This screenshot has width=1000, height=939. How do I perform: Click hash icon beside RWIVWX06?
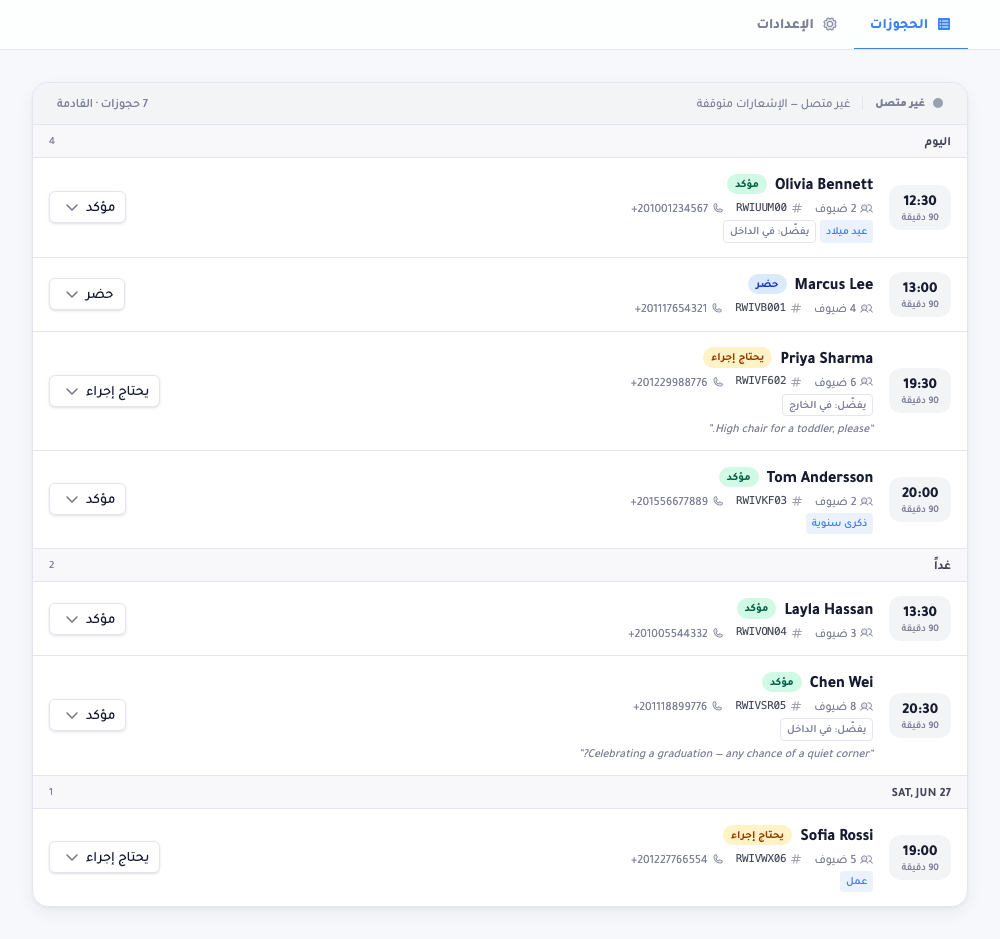796,859
